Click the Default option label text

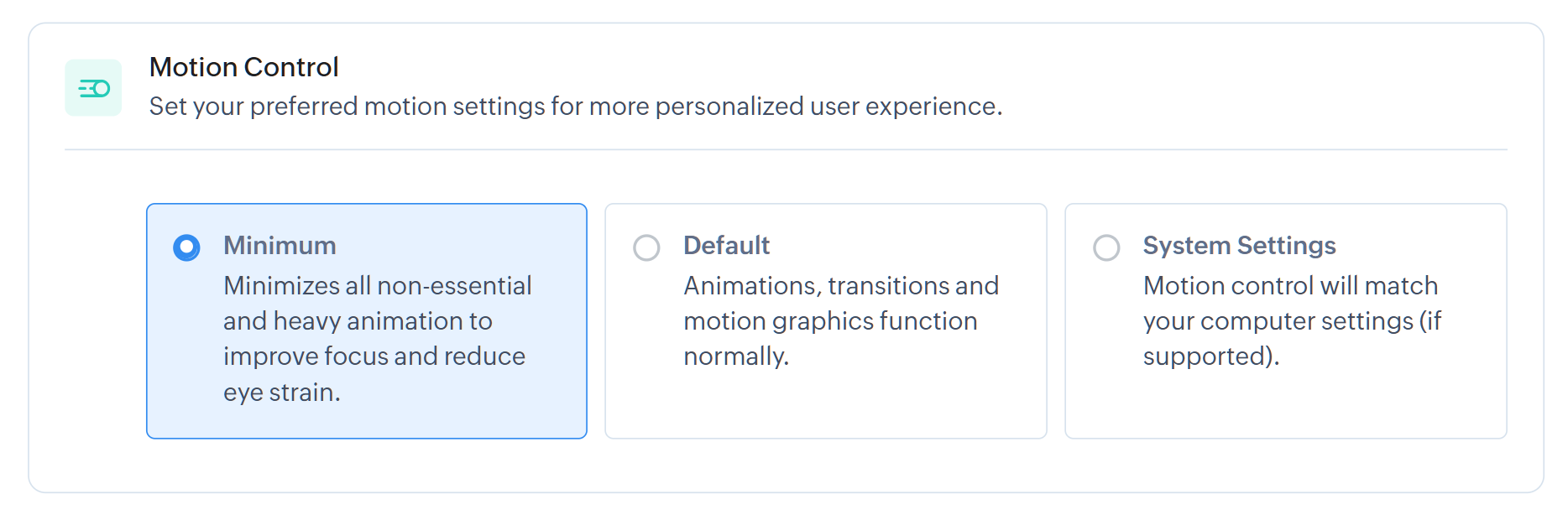click(x=726, y=245)
